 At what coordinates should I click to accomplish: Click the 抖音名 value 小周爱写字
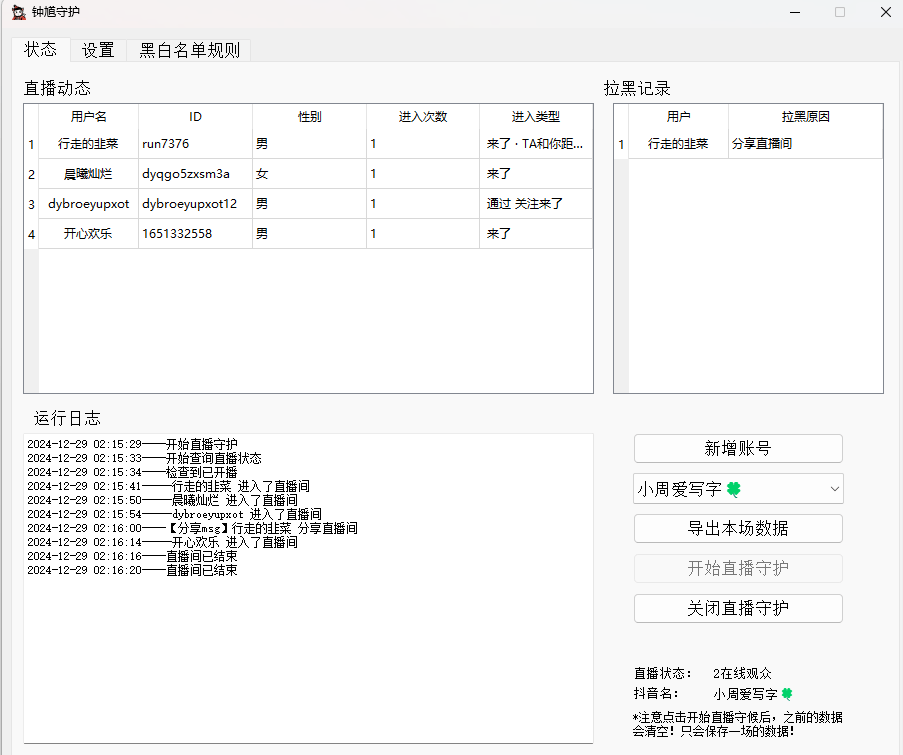[753, 694]
